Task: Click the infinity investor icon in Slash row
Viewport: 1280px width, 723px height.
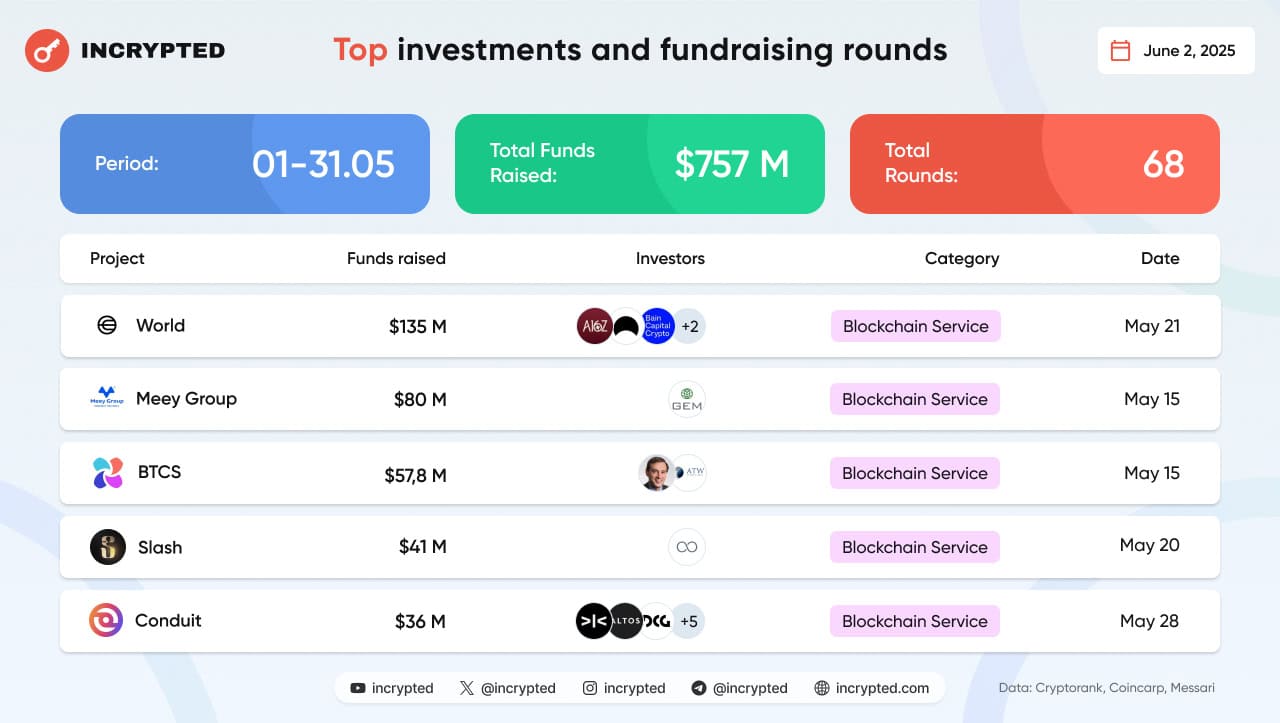Action: [687, 547]
